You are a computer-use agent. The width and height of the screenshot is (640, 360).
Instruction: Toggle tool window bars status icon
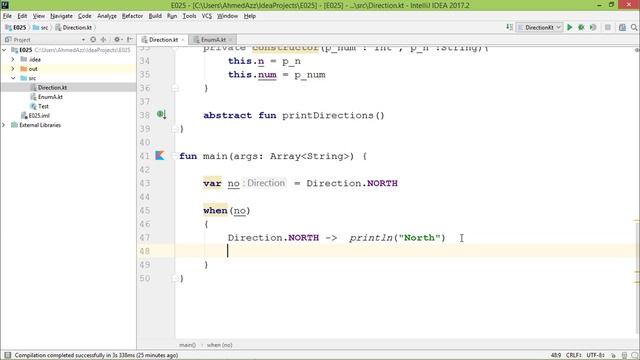click(7, 355)
